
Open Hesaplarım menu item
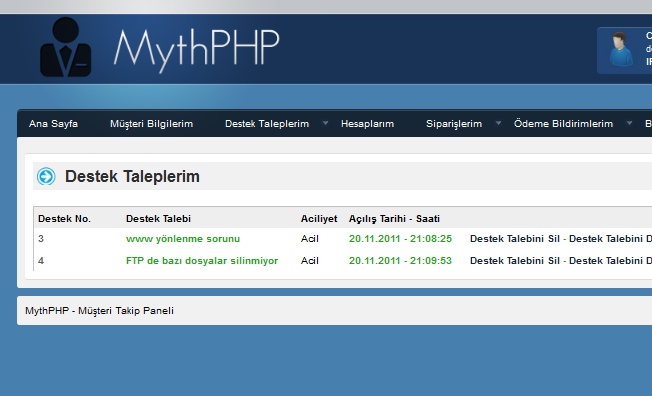click(x=367, y=124)
